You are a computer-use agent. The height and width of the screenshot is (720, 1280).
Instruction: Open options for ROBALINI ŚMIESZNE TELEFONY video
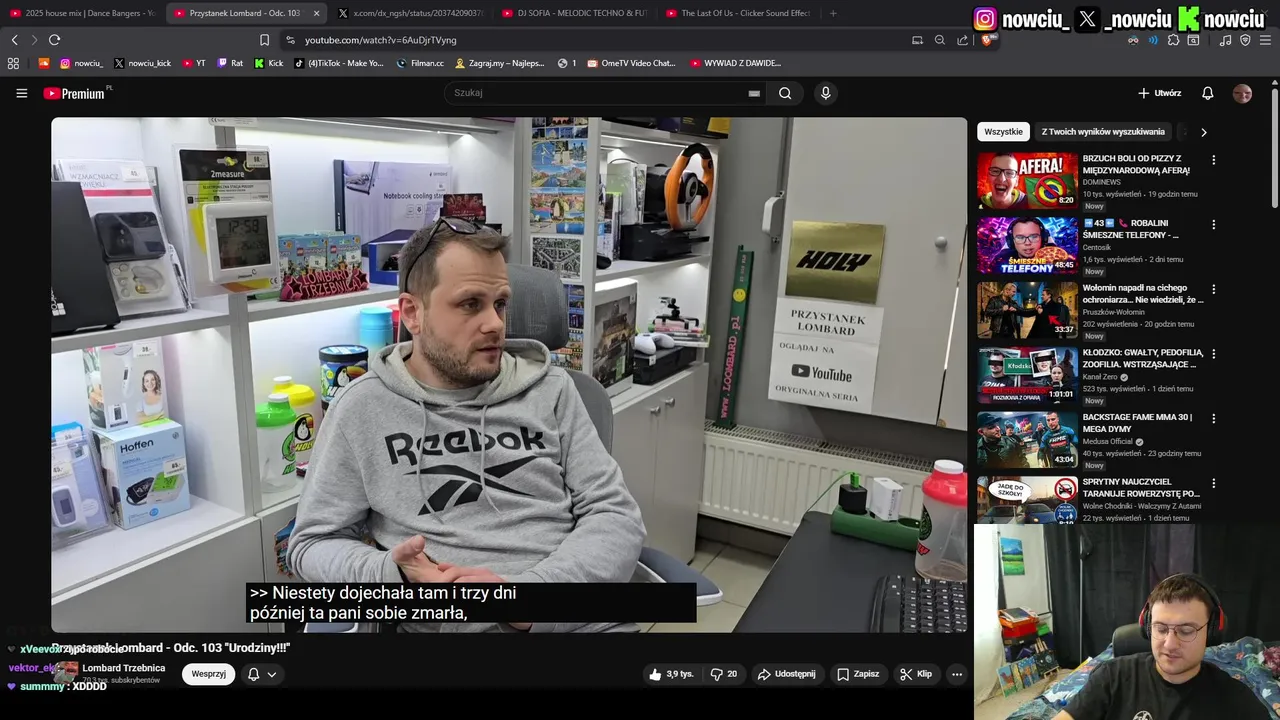[x=1214, y=225]
